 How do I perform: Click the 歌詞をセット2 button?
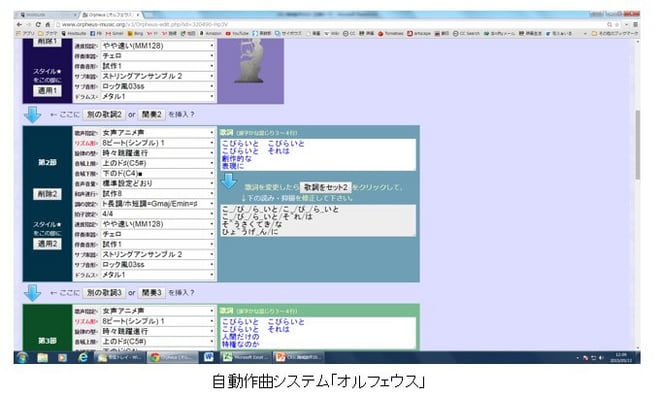coord(326,187)
